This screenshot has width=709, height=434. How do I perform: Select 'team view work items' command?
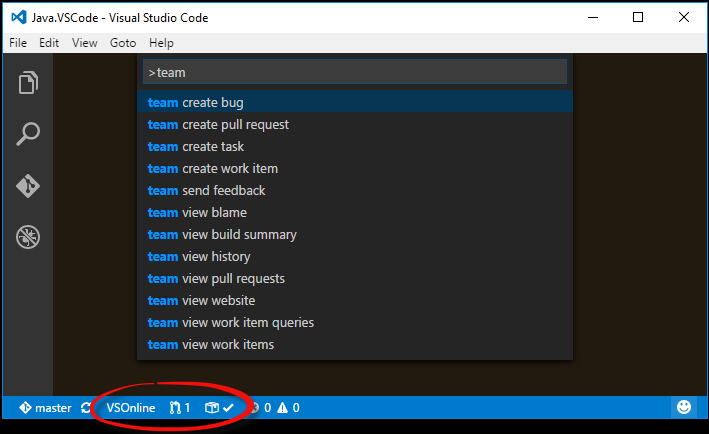point(355,344)
